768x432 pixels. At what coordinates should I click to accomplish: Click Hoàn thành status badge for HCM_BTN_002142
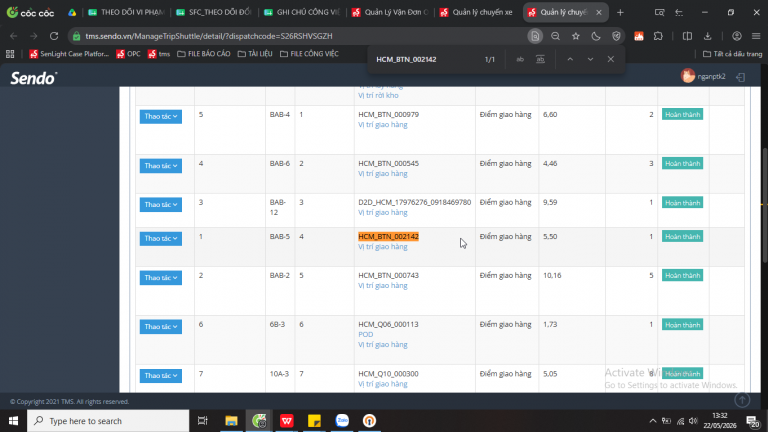click(x=682, y=237)
